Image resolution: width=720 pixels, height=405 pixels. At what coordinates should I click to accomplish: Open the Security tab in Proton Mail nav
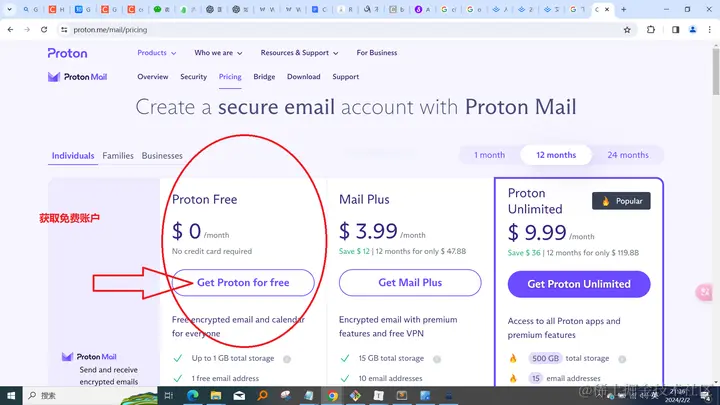[193, 77]
